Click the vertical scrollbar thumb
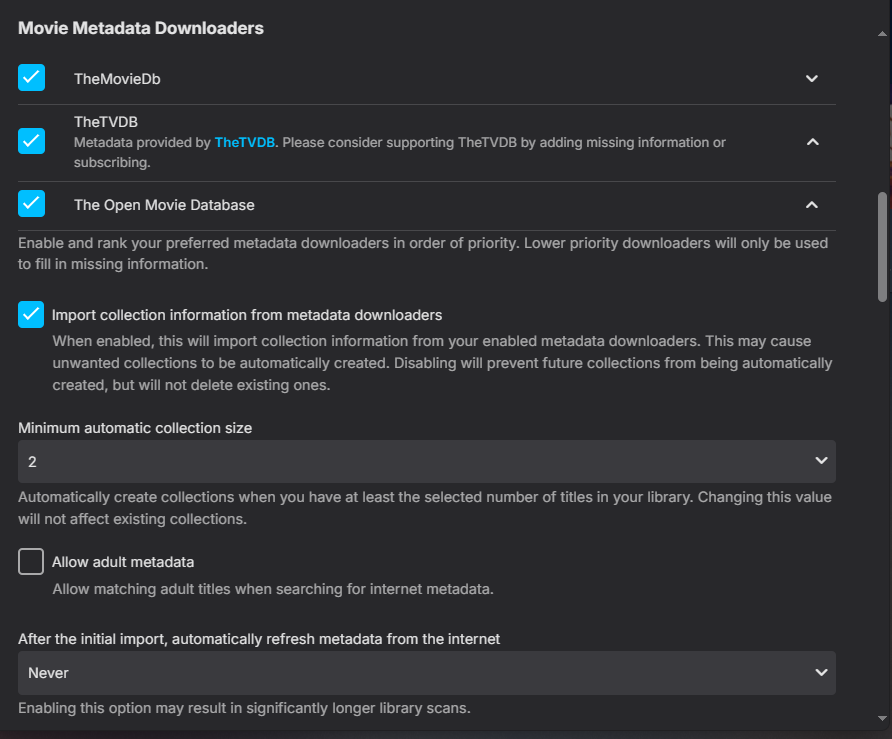Image resolution: width=892 pixels, height=739 pixels. [x=882, y=245]
